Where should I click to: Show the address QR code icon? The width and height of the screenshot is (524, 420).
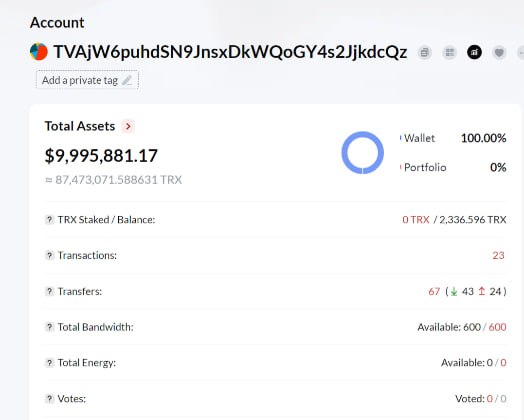pyautogui.click(x=449, y=52)
